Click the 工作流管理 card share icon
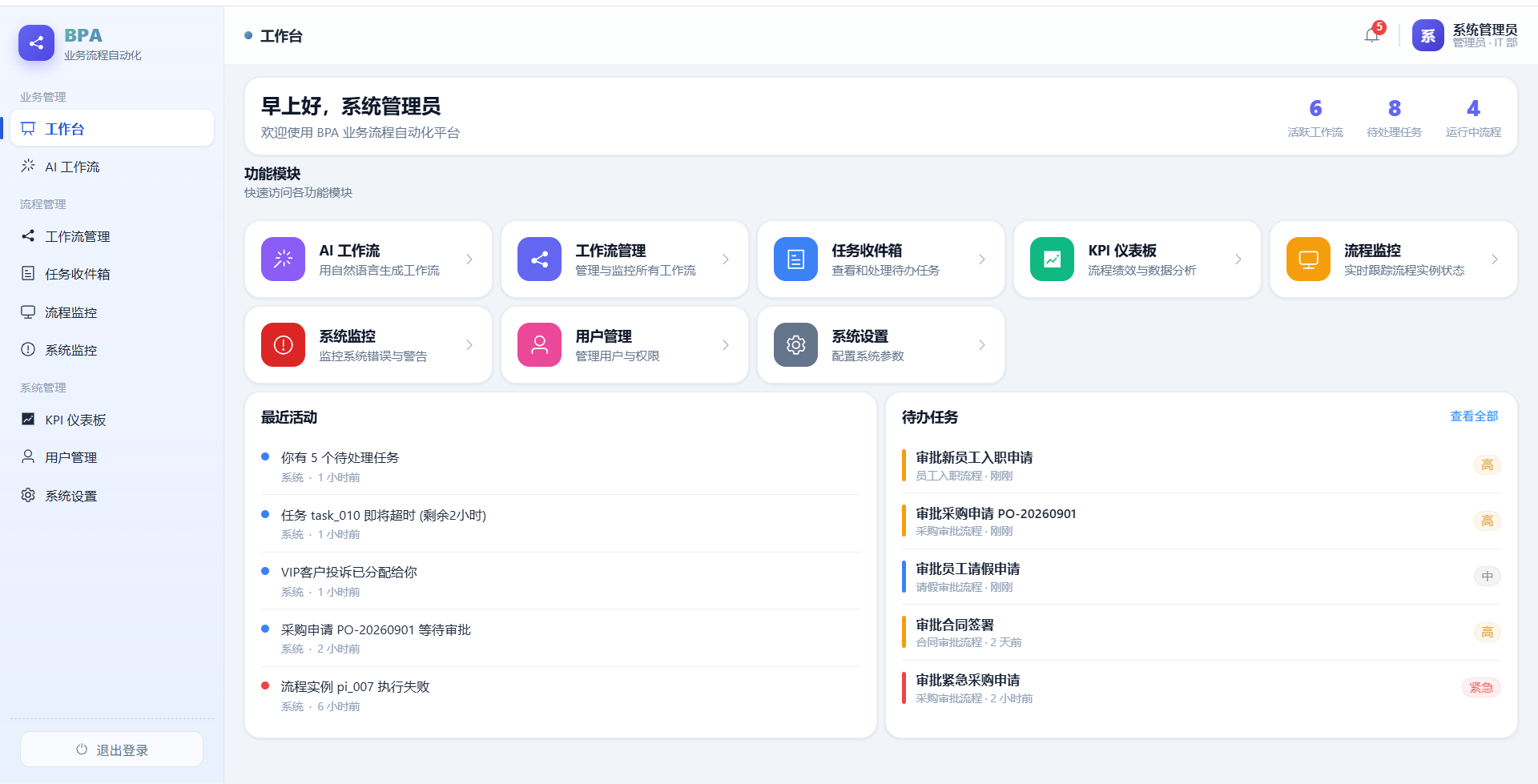The height and width of the screenshot is (784, 1538). point(539,259)
